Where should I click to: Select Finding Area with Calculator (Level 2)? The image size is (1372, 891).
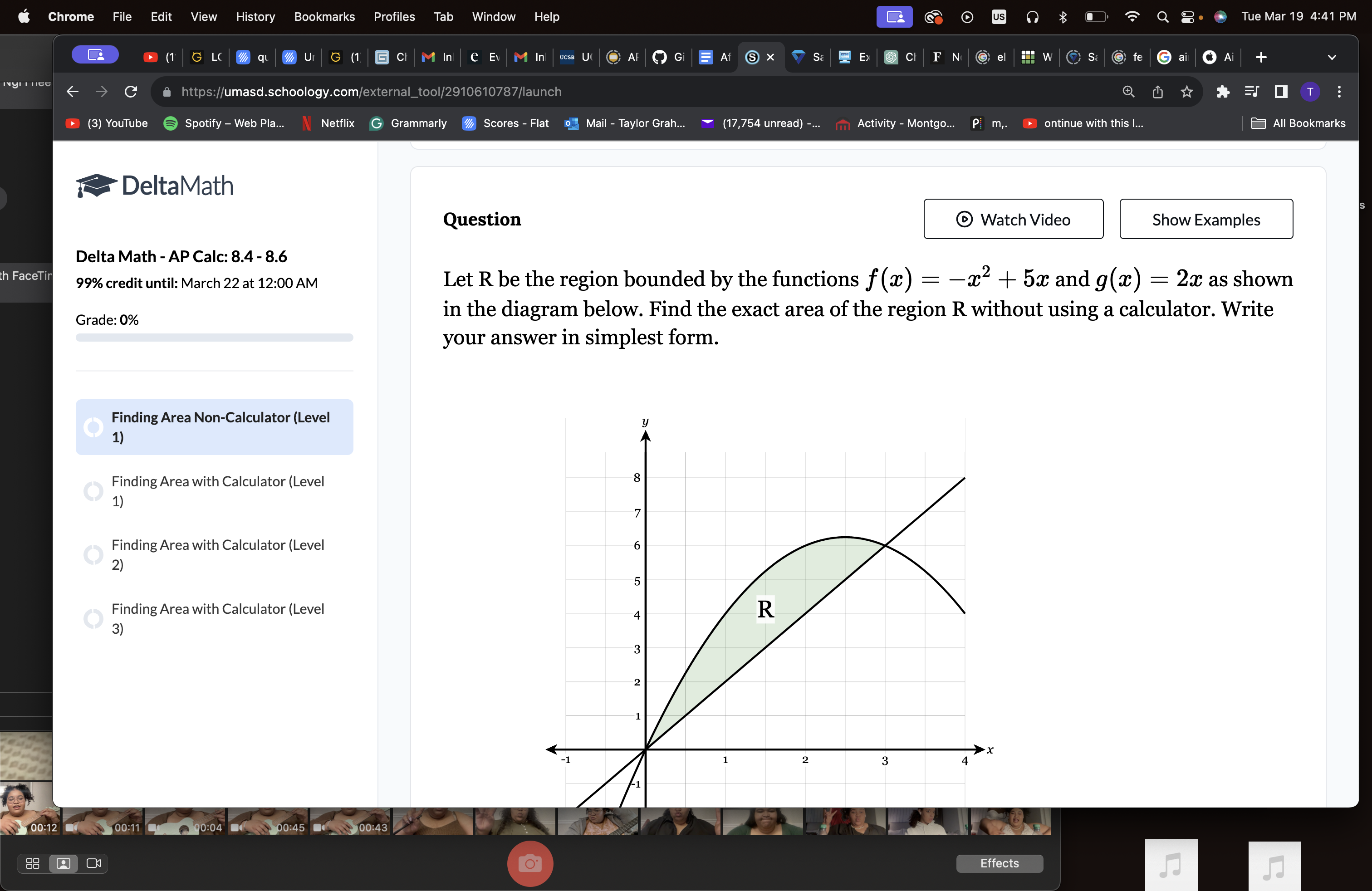(x=217, y=555)
